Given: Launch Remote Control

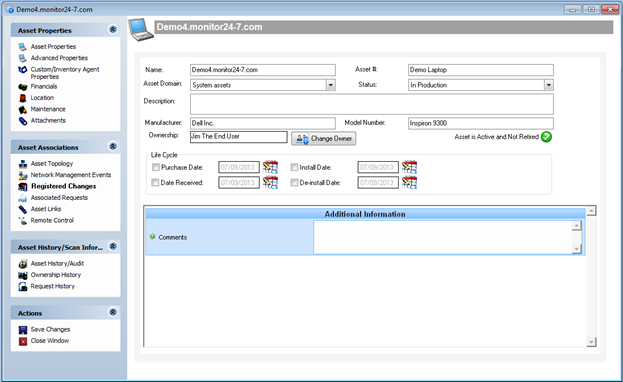Looking at the screenshot, I should coord(52,221).
